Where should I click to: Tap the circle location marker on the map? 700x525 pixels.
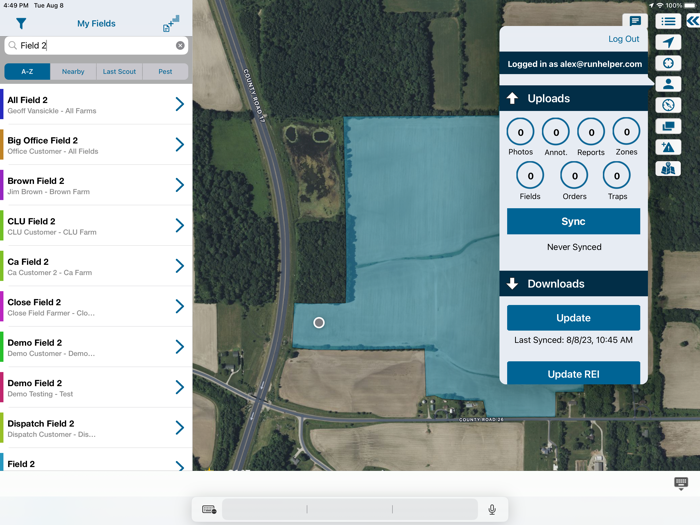(x=319, y=323)
